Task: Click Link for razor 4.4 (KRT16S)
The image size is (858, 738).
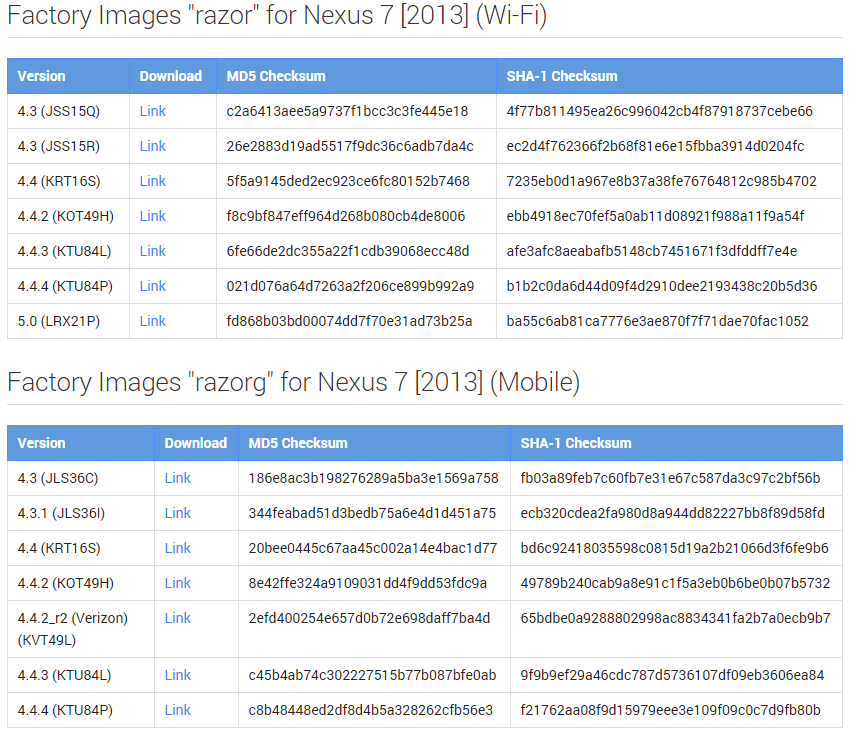Action: [152, 181]
